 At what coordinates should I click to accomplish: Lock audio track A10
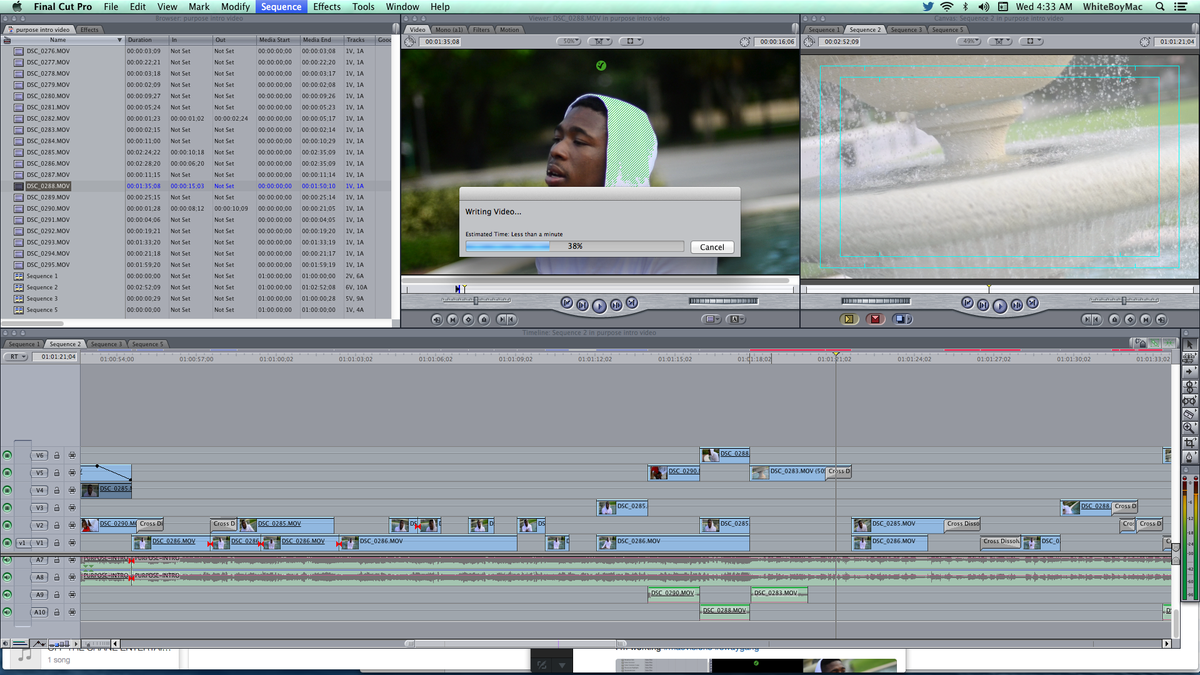pos(57,612)
